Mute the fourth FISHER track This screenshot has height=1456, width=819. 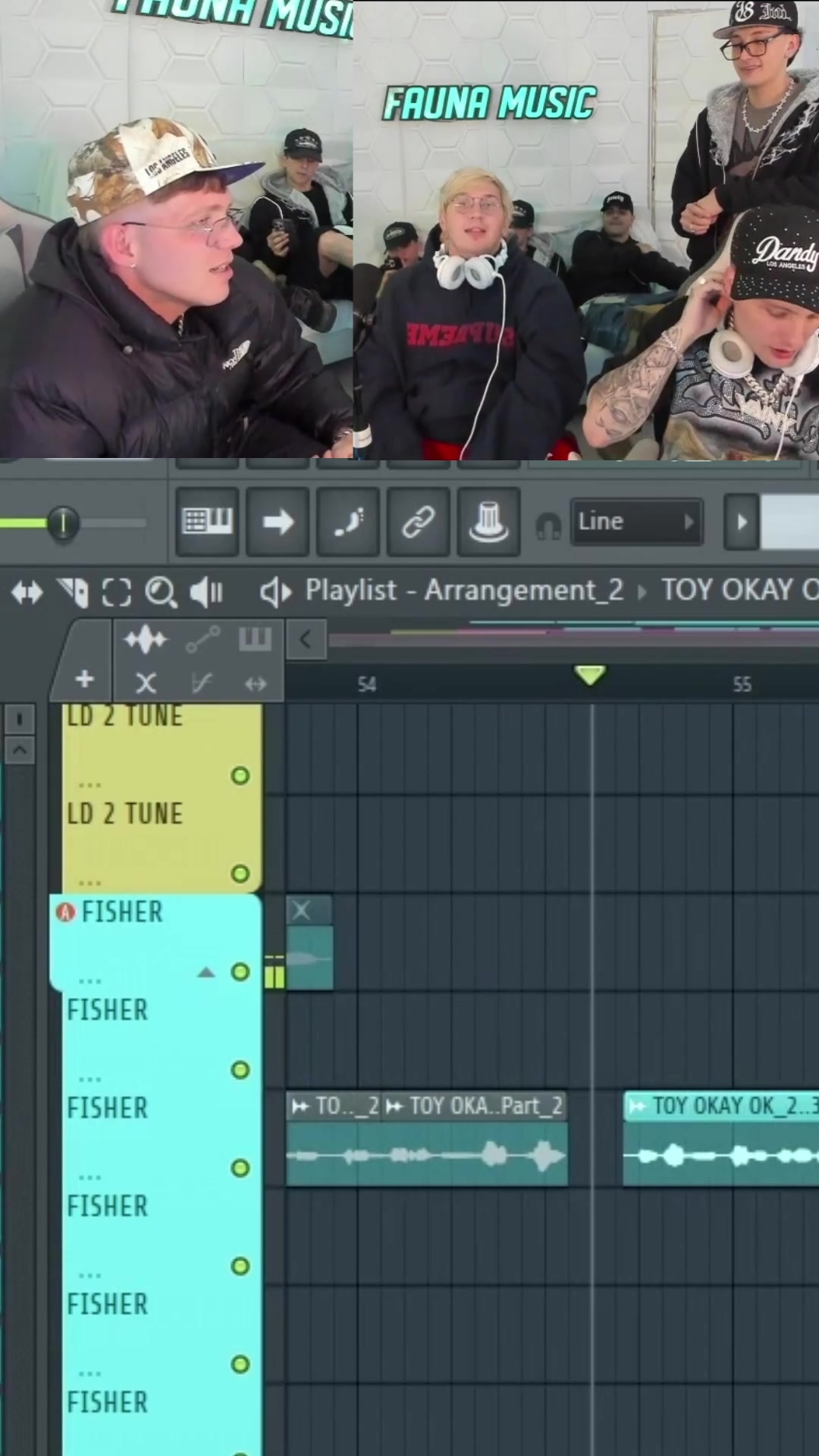click(240, 1266)
